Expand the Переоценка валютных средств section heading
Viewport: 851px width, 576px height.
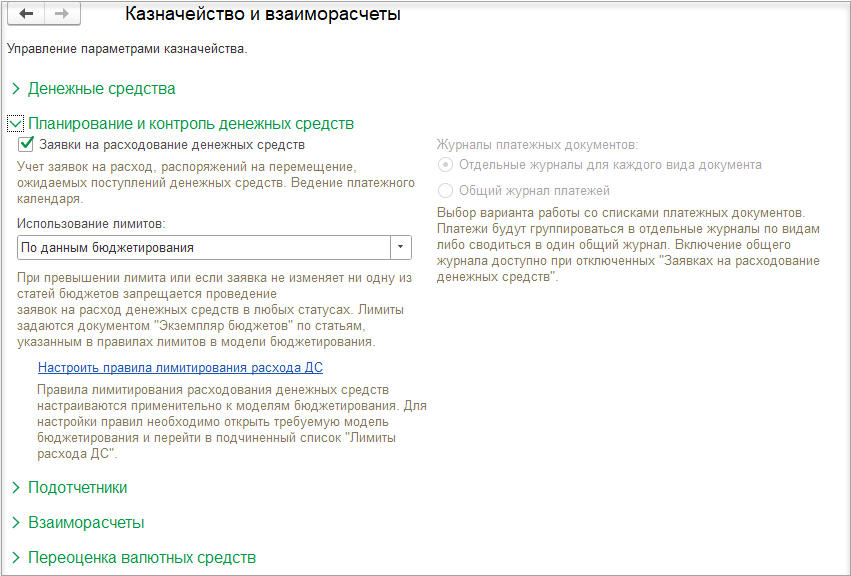coord(142,558)
